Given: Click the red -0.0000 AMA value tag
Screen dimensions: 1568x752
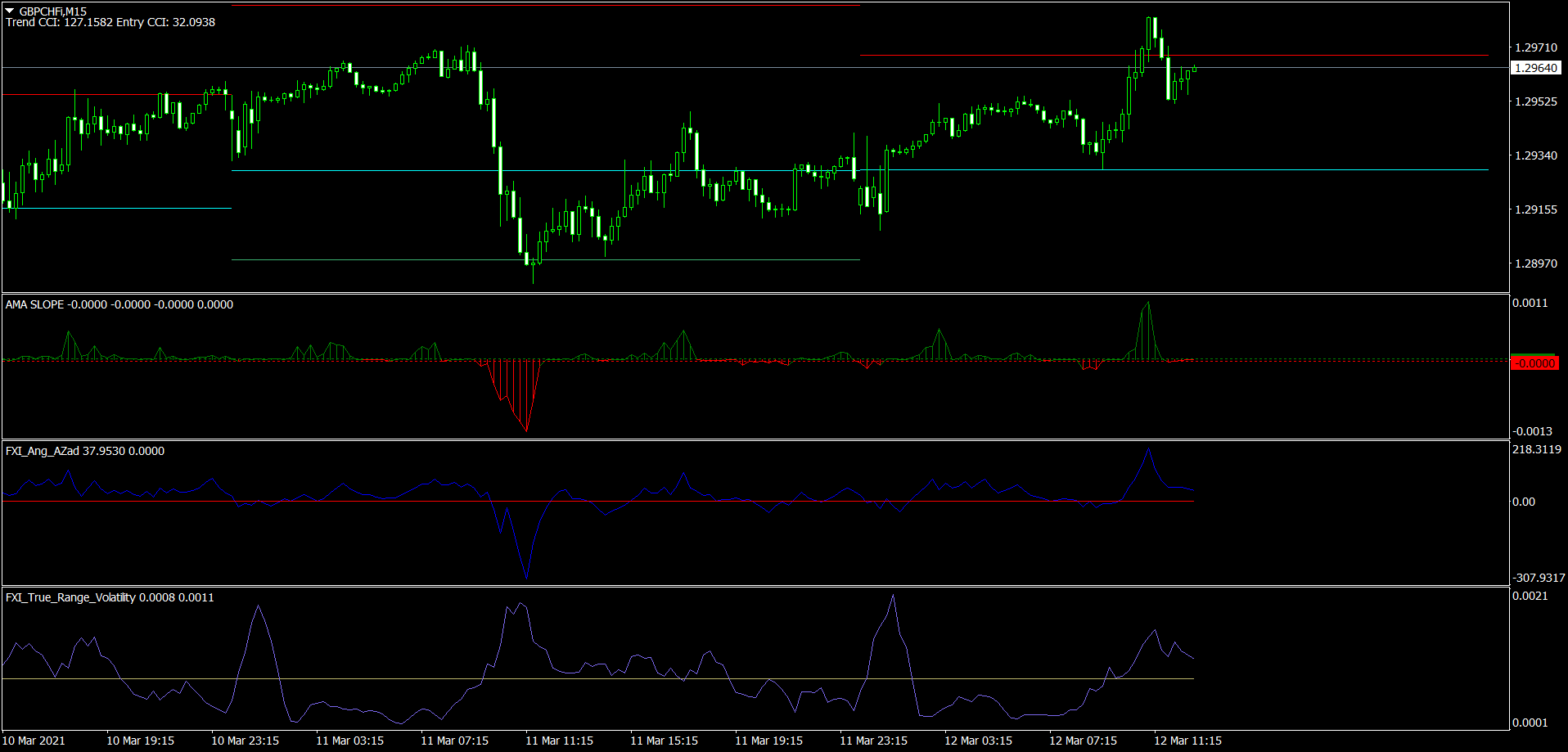Looking at the screenshot, I should click(x=1534, y=363).
